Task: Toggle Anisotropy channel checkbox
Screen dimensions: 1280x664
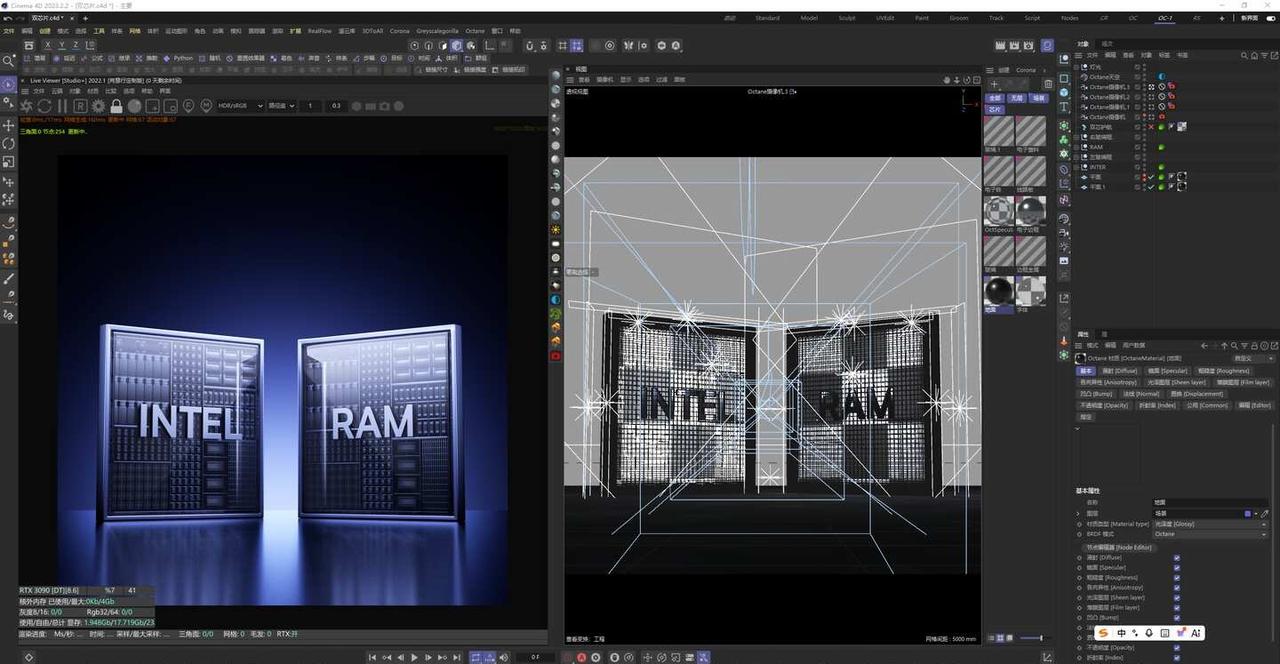Action: tap(1177, 588)
